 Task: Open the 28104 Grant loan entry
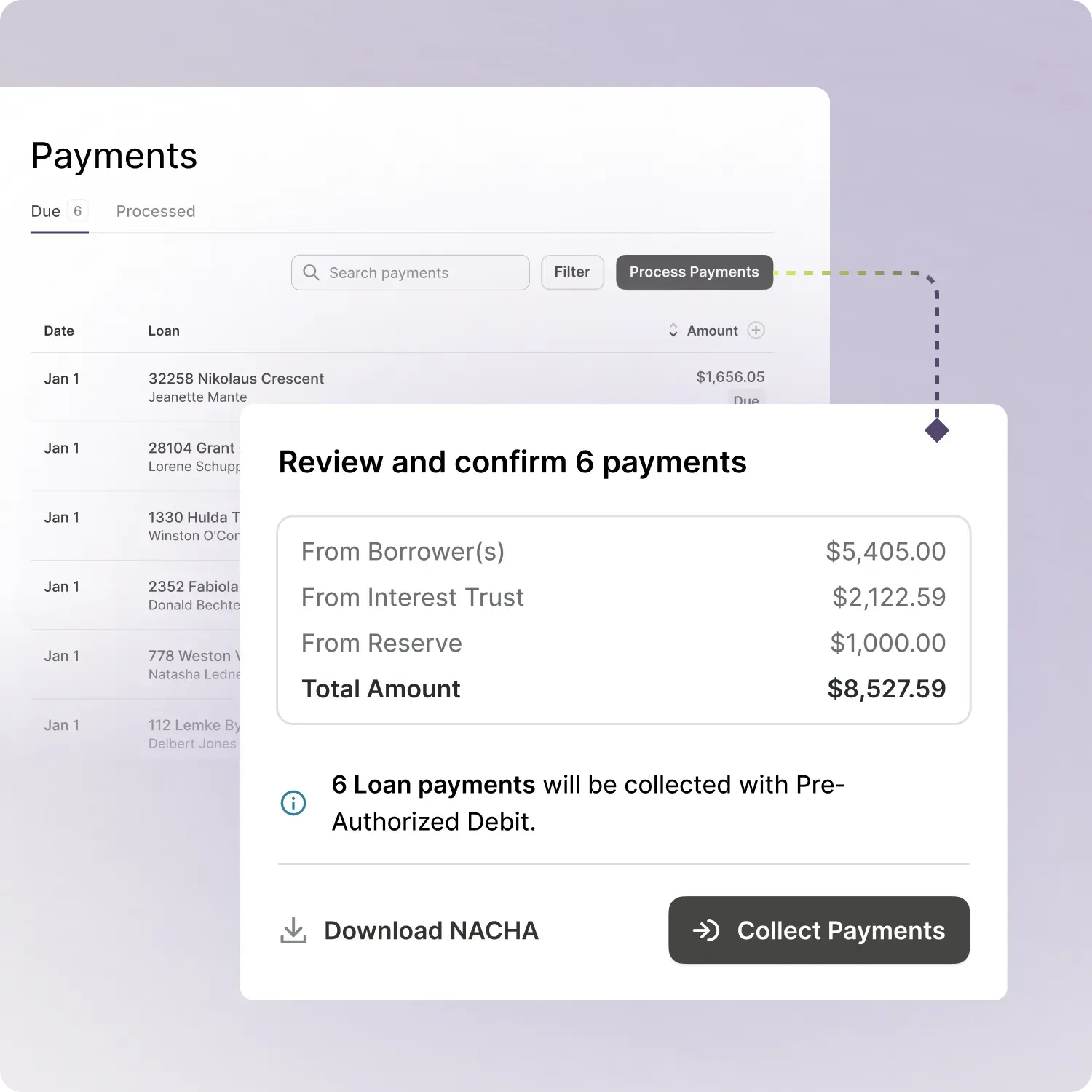[x=191, y=448]
